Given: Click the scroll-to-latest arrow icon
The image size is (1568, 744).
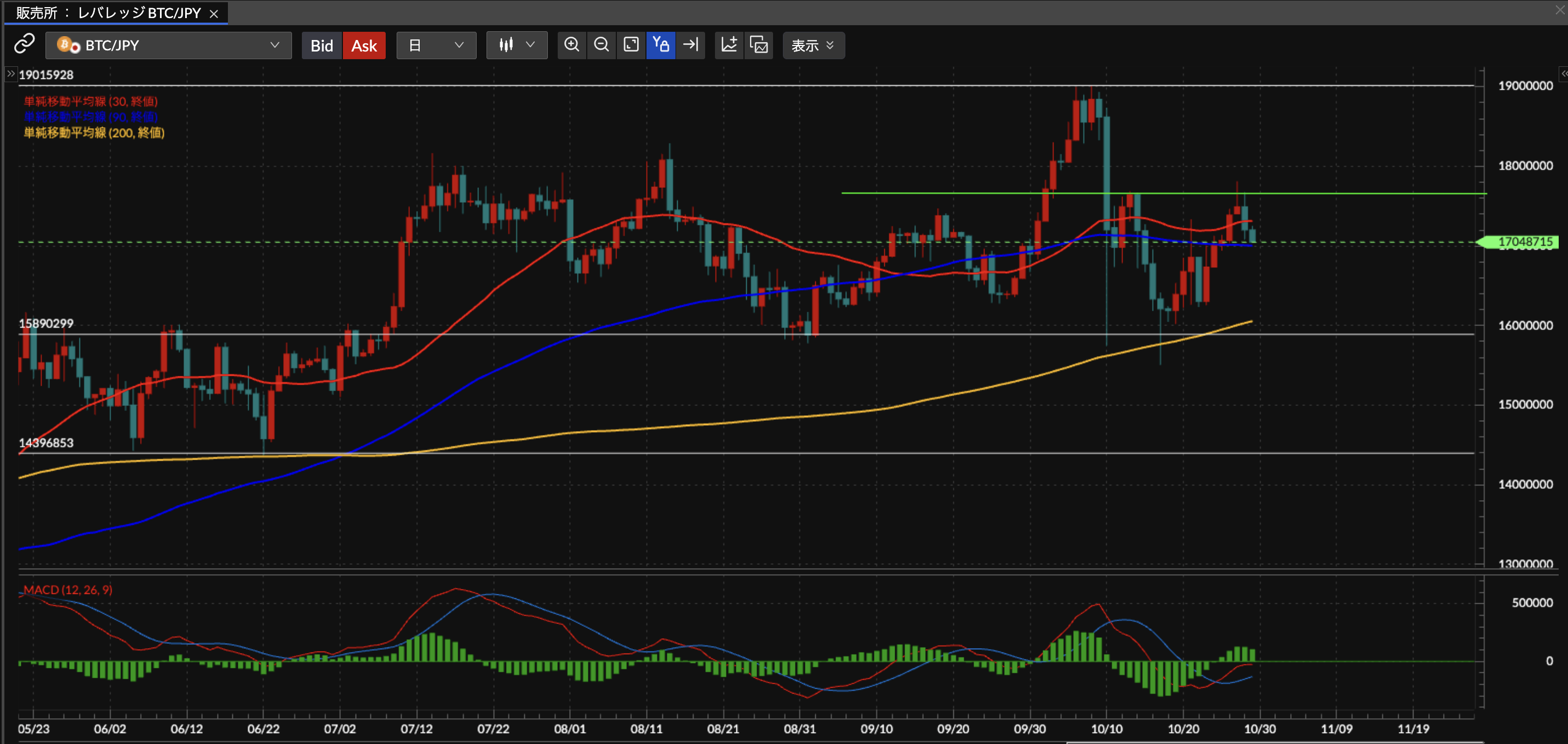Looking at the screenshot, I should pyautogui.click(x=691, y=45).
